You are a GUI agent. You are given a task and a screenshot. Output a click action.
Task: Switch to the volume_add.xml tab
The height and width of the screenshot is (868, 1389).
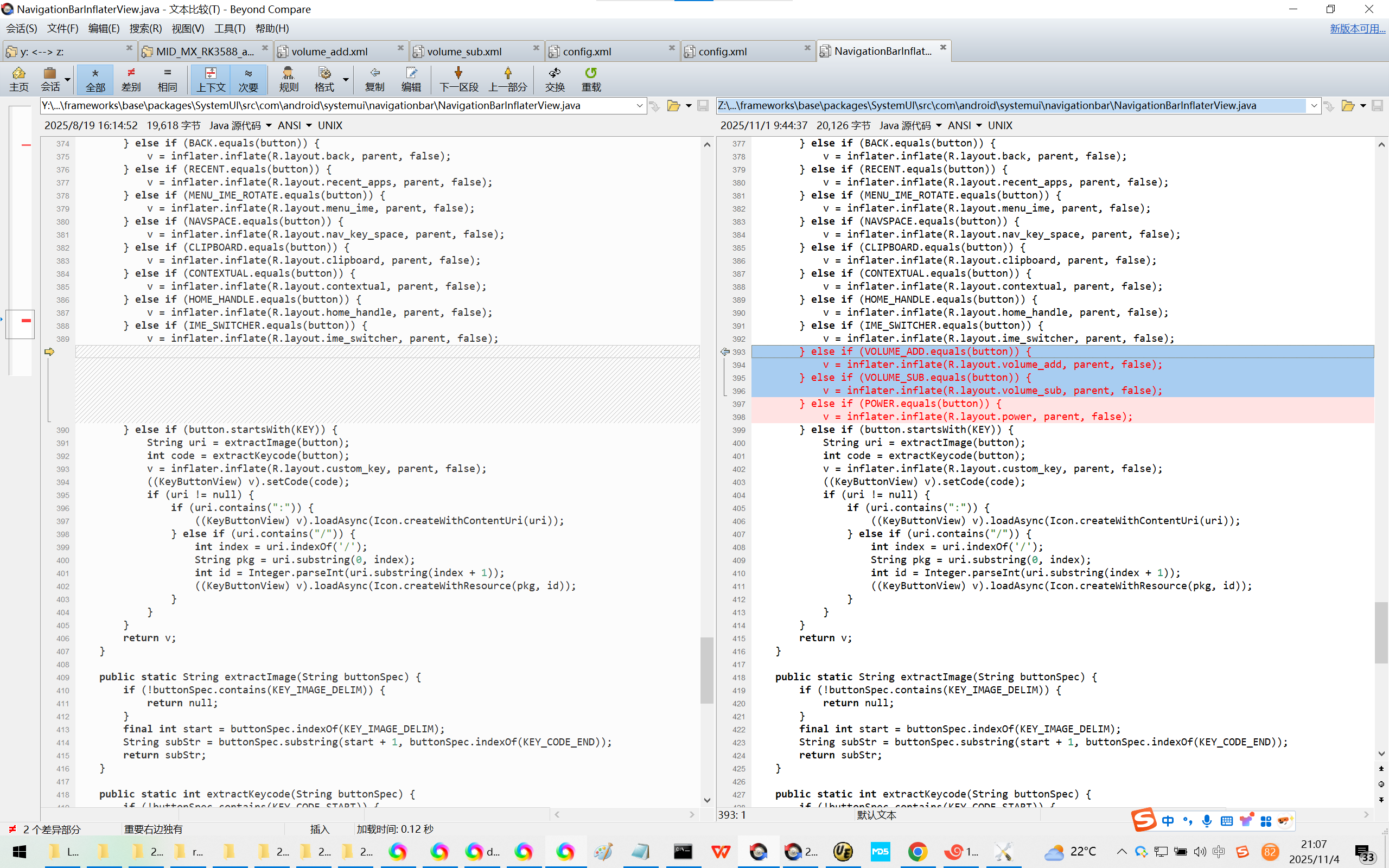pyautogui.click(x=329, y=52)
